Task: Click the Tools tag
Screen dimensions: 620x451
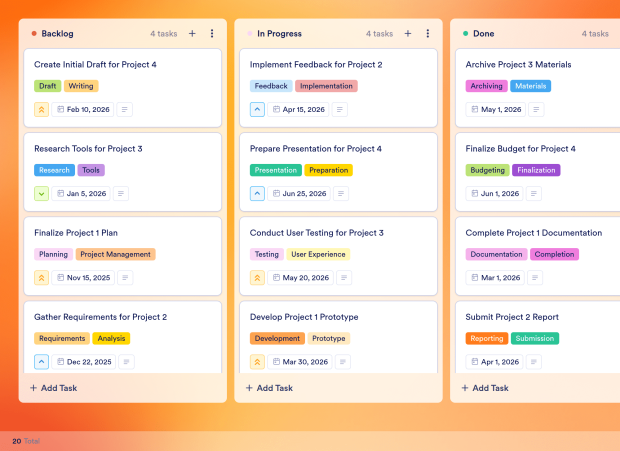Action: tap(91, 170)
